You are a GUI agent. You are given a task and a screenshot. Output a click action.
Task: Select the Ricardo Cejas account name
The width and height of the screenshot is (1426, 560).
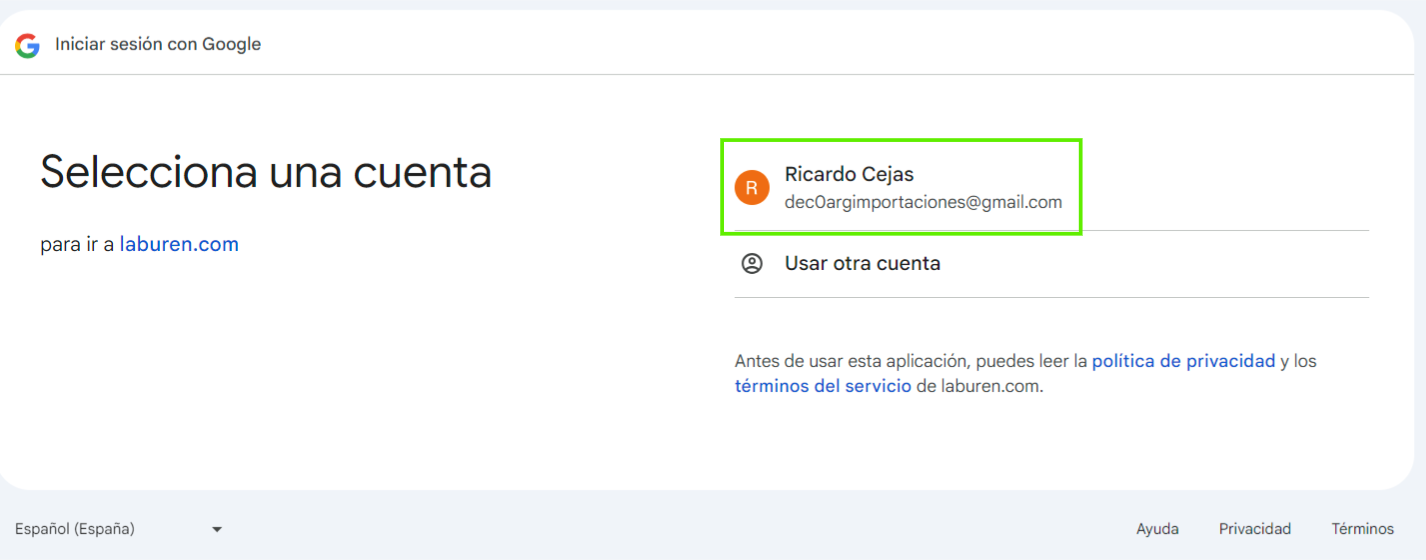849,174
